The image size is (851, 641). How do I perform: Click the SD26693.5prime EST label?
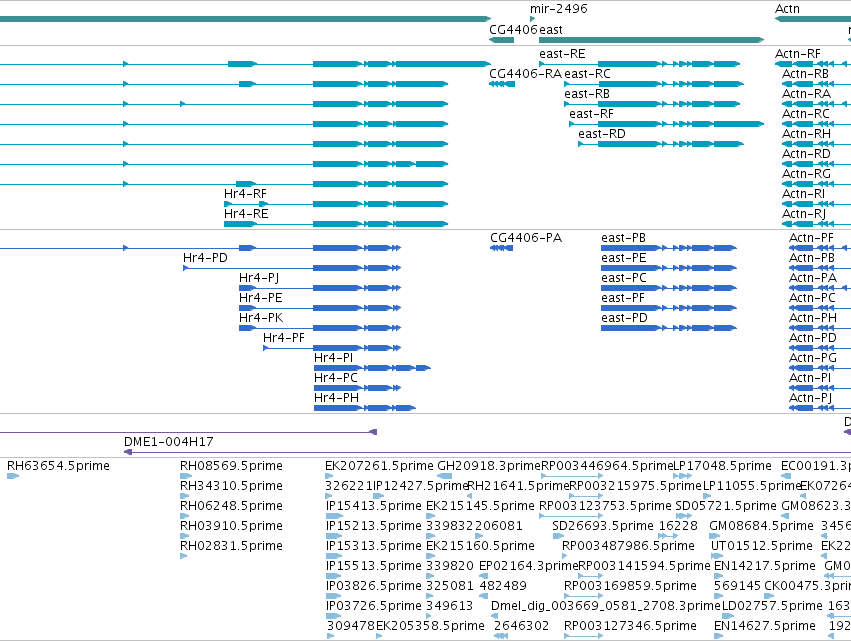(x=603, y=526)
